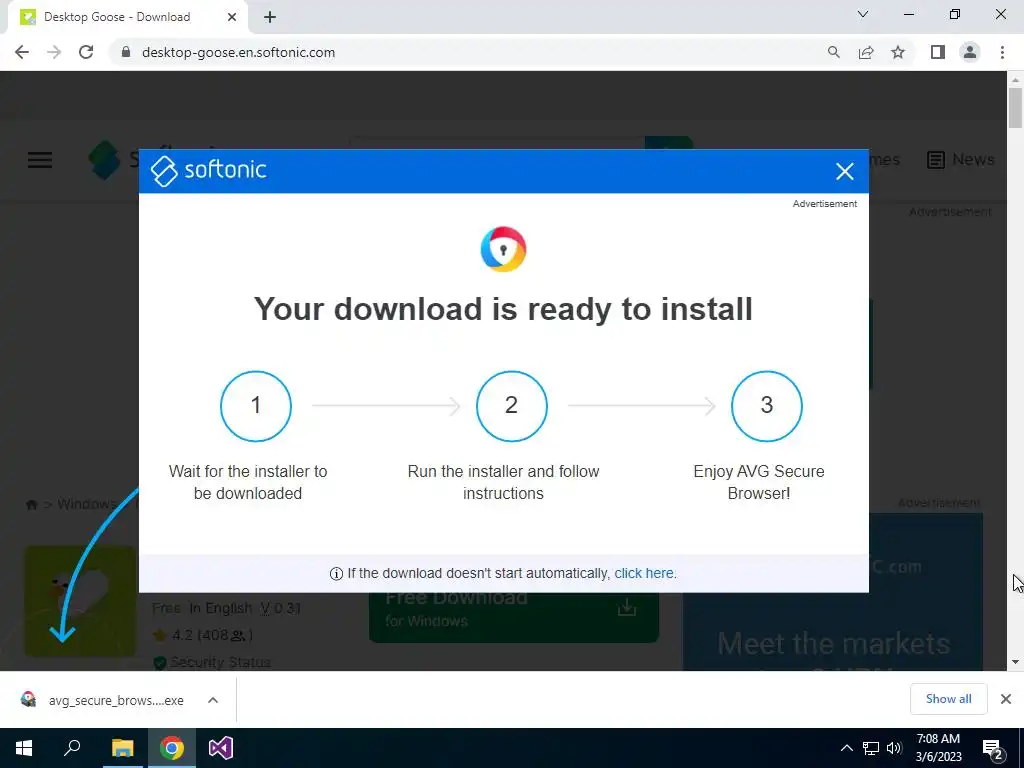Click the 4.2 rating on Desktop Goose page
The image size is (1024, 768).
pos(202,635)
